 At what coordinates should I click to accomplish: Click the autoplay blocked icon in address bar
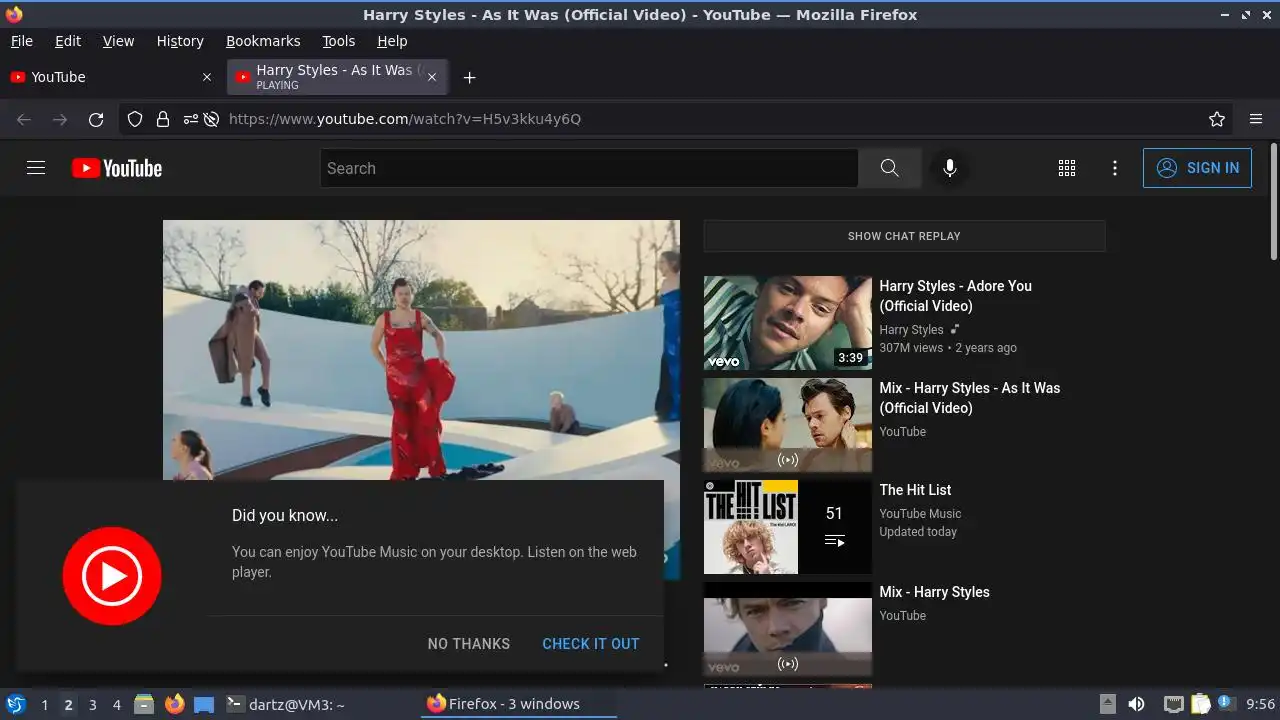point(211,119)
